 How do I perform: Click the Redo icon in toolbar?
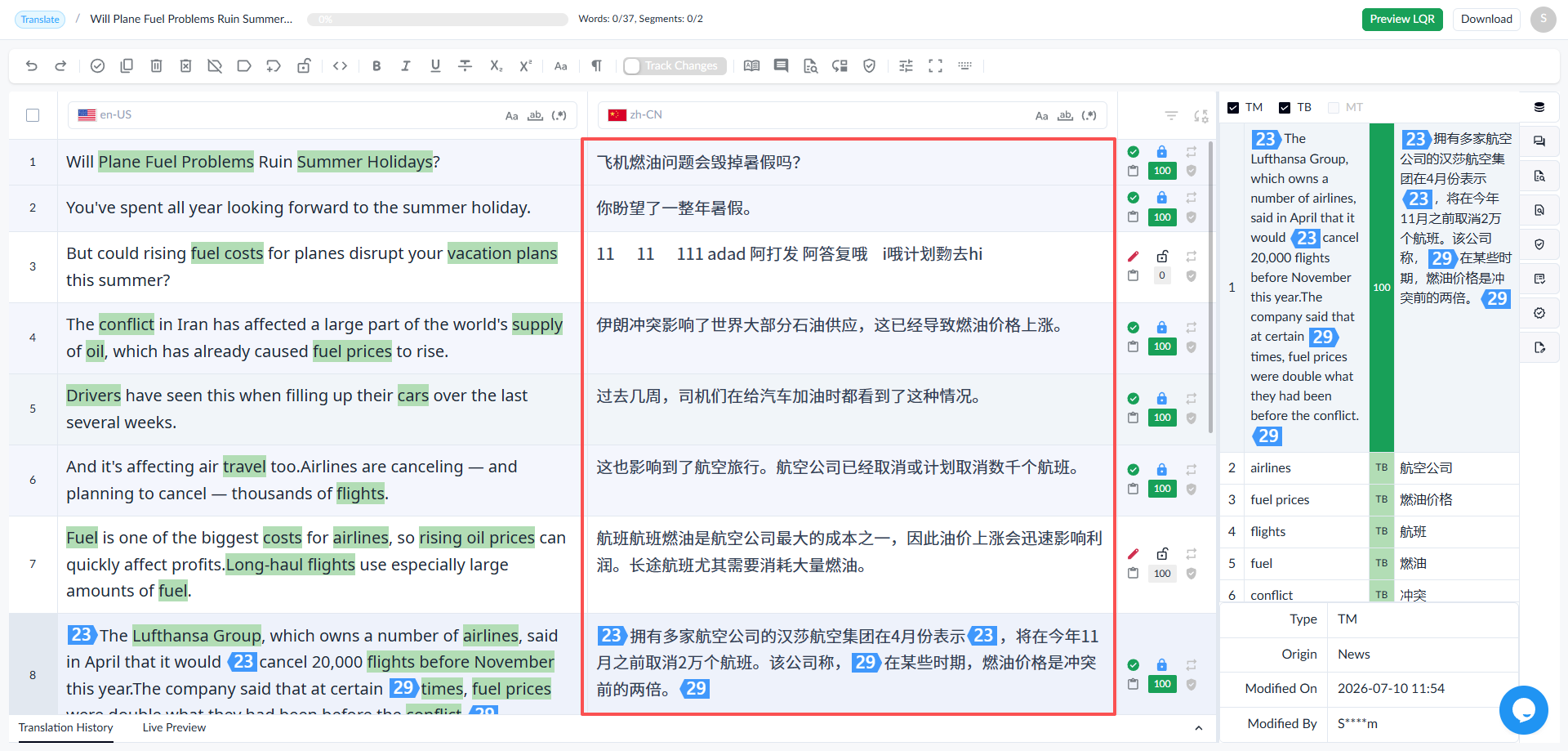point(60,66)
